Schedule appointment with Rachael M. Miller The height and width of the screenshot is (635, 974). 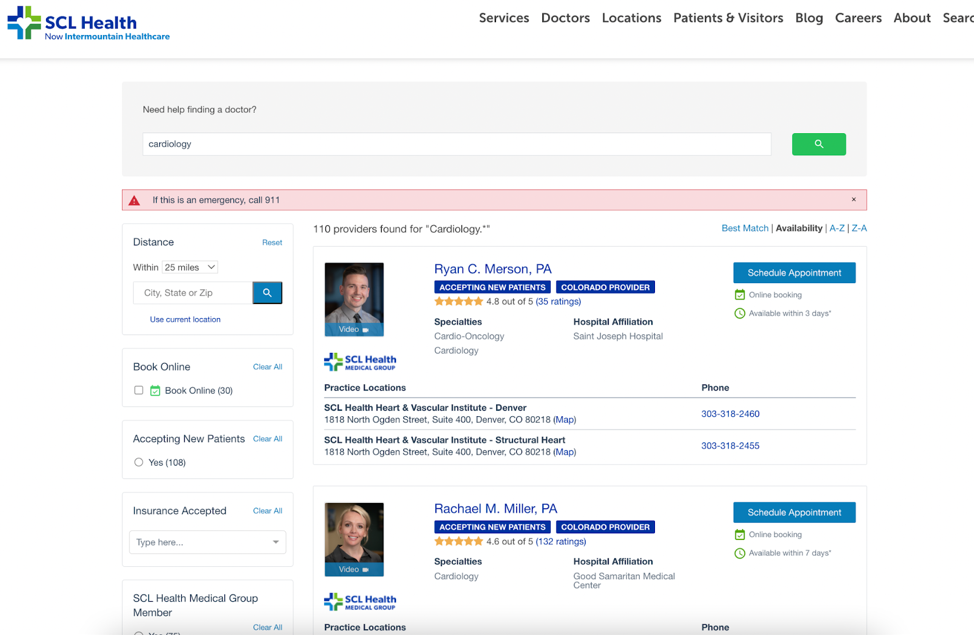click(x=794, y=513)
